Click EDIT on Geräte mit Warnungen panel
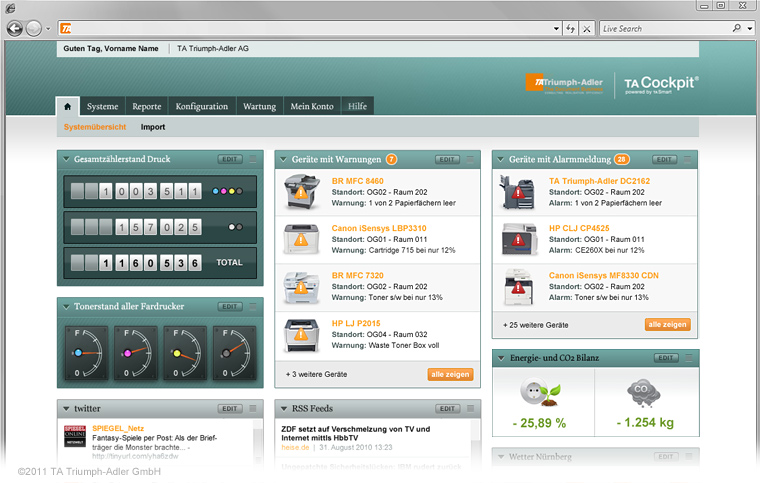 coord(447,159)
